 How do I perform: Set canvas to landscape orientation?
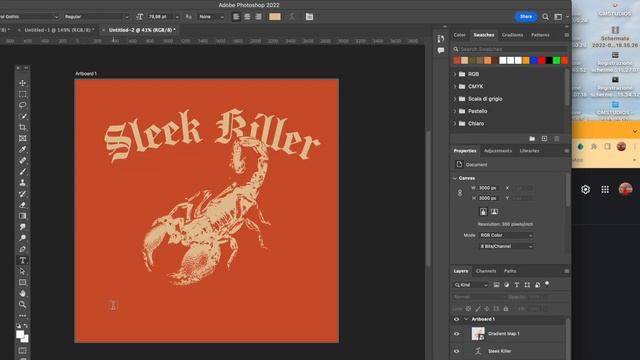click(x=494, y=211)
